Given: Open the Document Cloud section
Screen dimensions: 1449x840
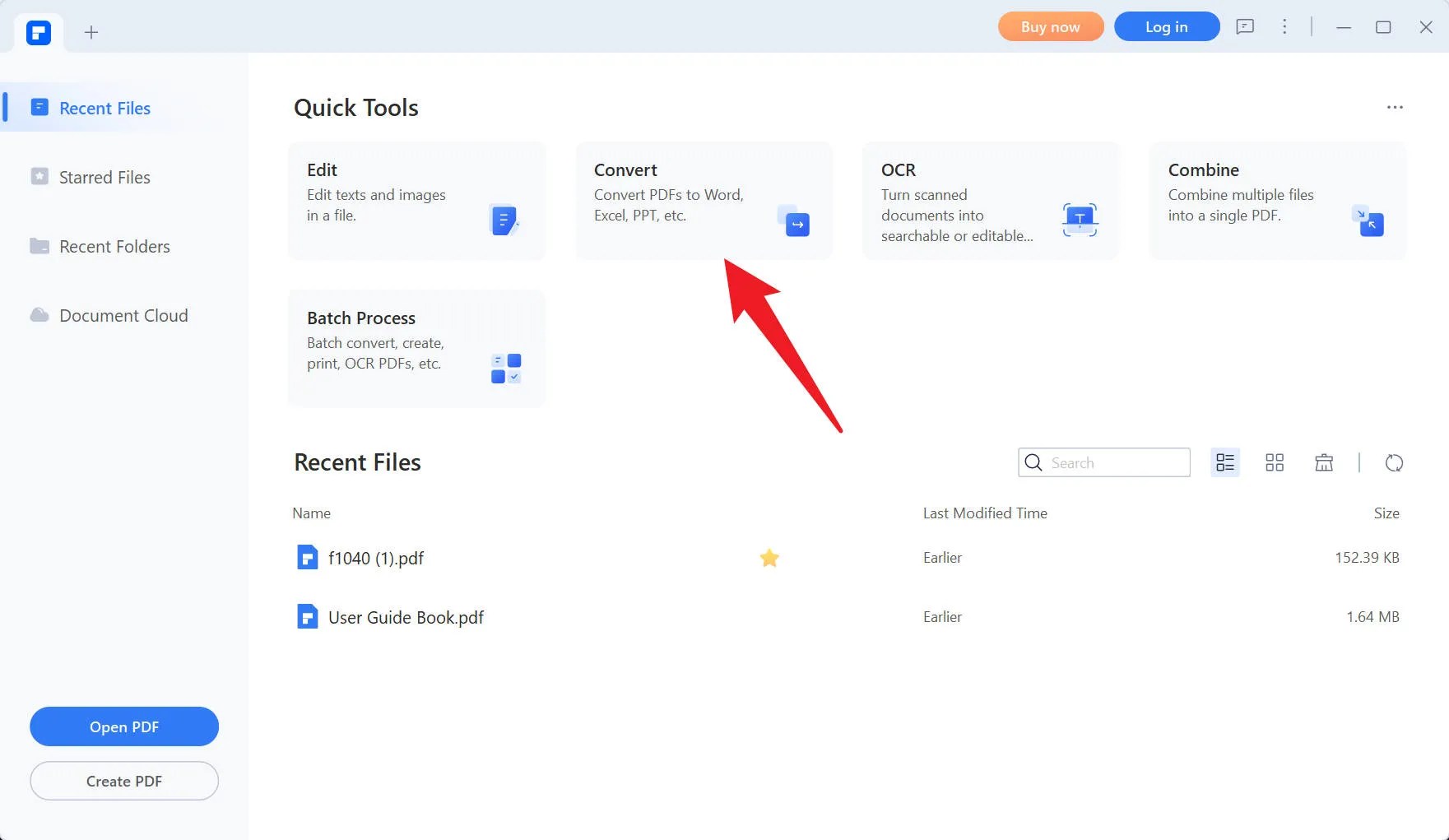Looking at the screenshot, I should 123,315.
